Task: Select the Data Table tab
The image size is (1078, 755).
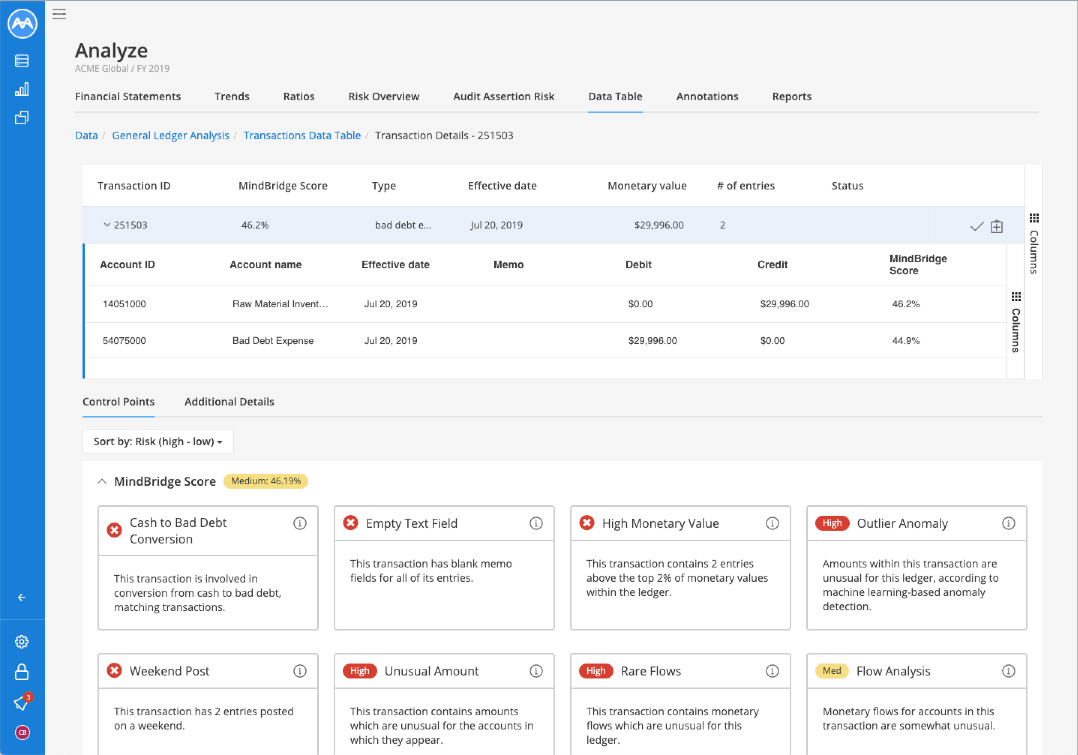Action: tap(615, 97)
